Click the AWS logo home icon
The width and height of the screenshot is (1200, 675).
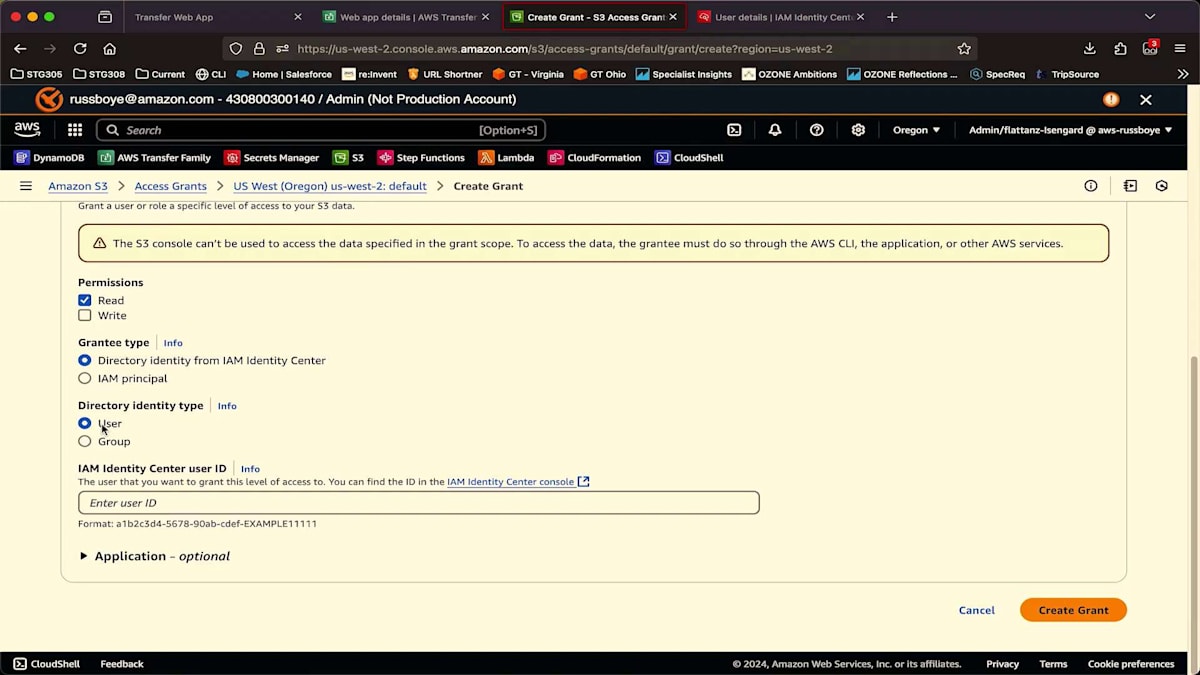[x=27, y=130]
